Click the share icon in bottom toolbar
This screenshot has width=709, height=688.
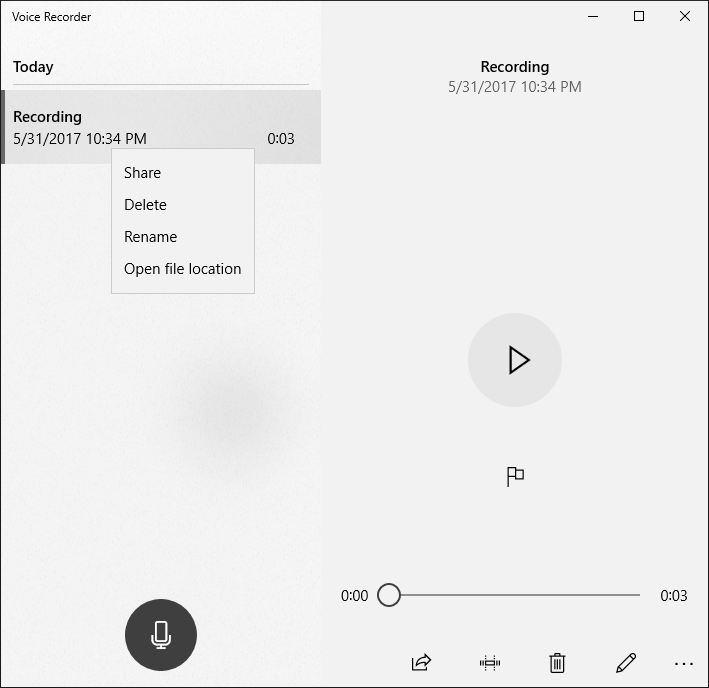click(421, 662)
